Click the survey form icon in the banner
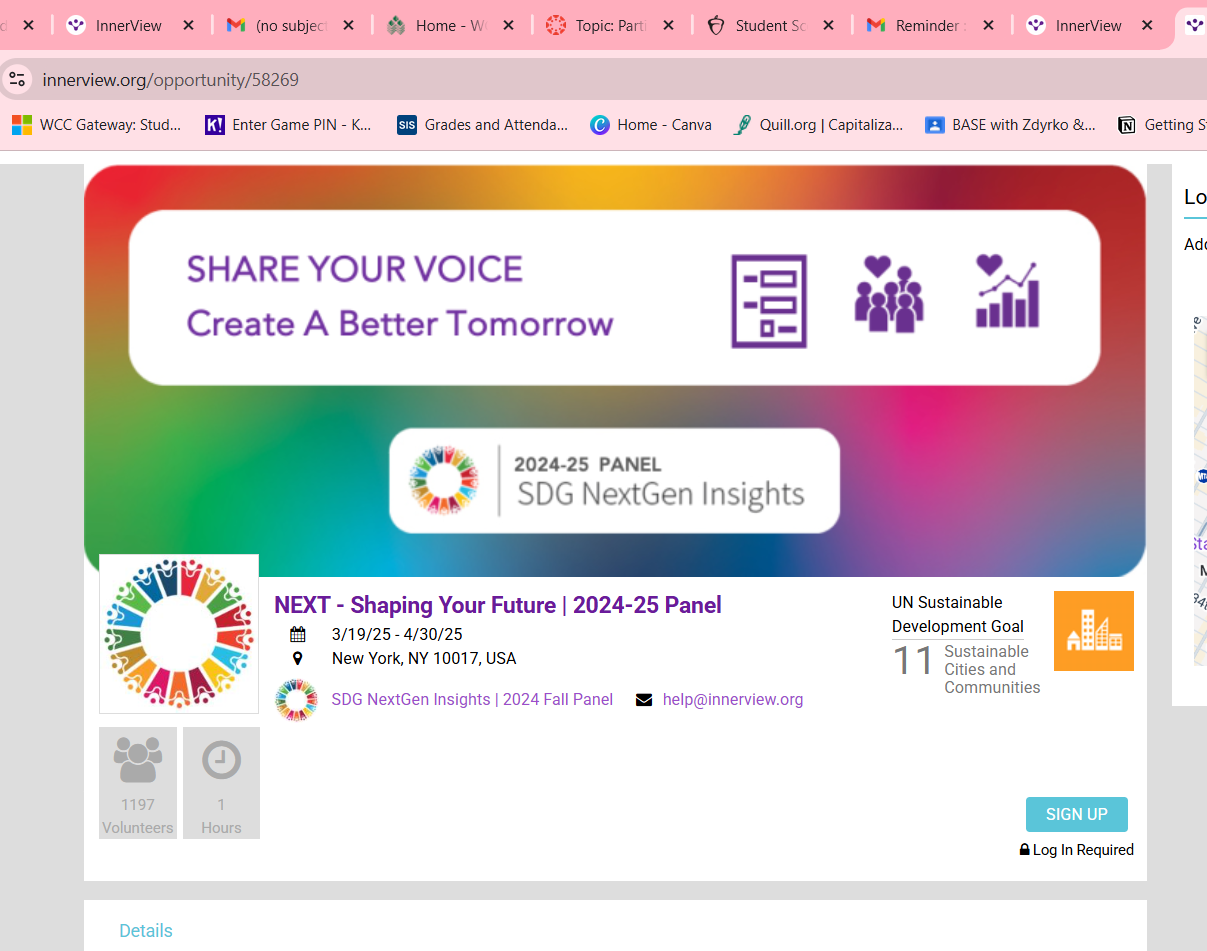 pyautogui.click(x=769, y=301)
